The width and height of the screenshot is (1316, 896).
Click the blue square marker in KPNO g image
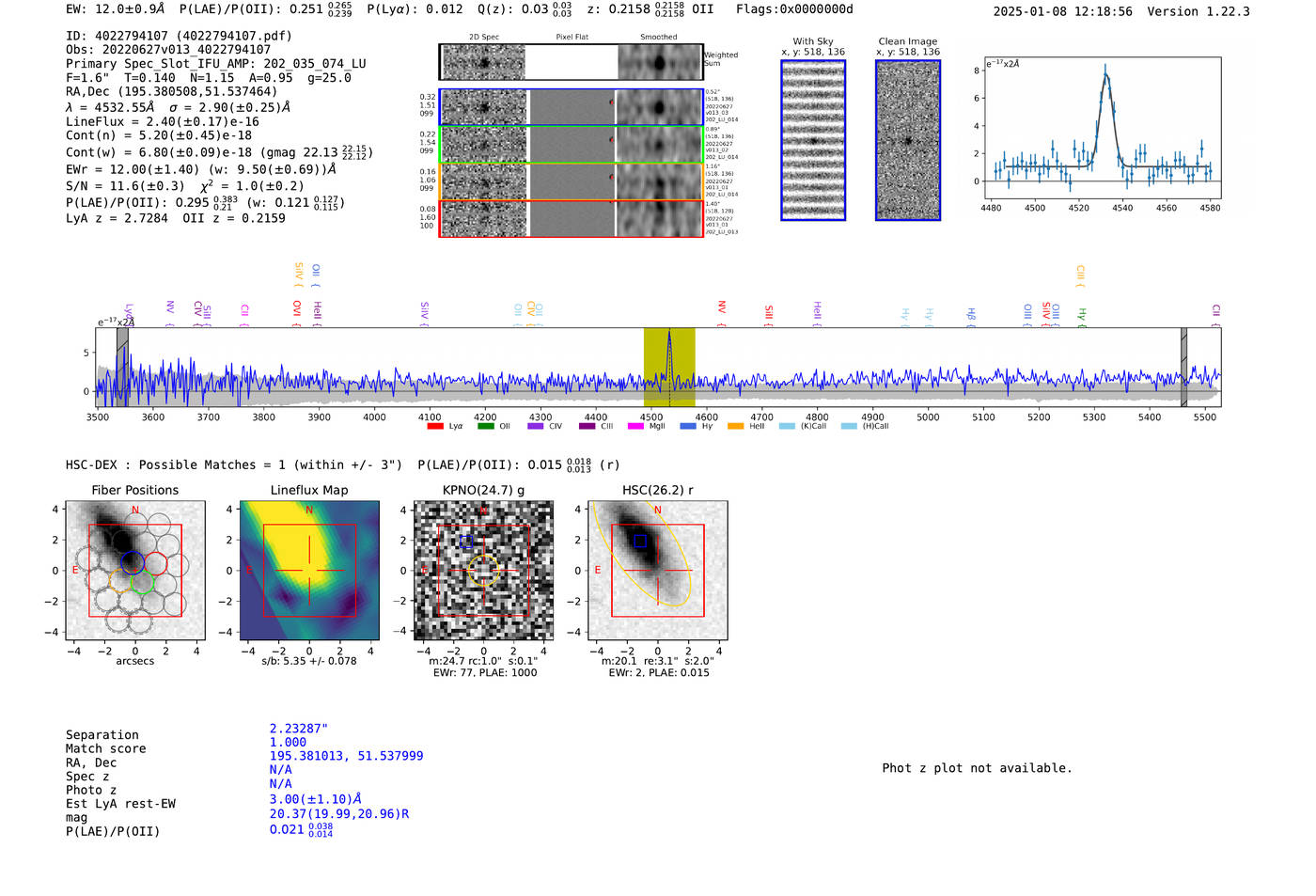tap(467, 542)
